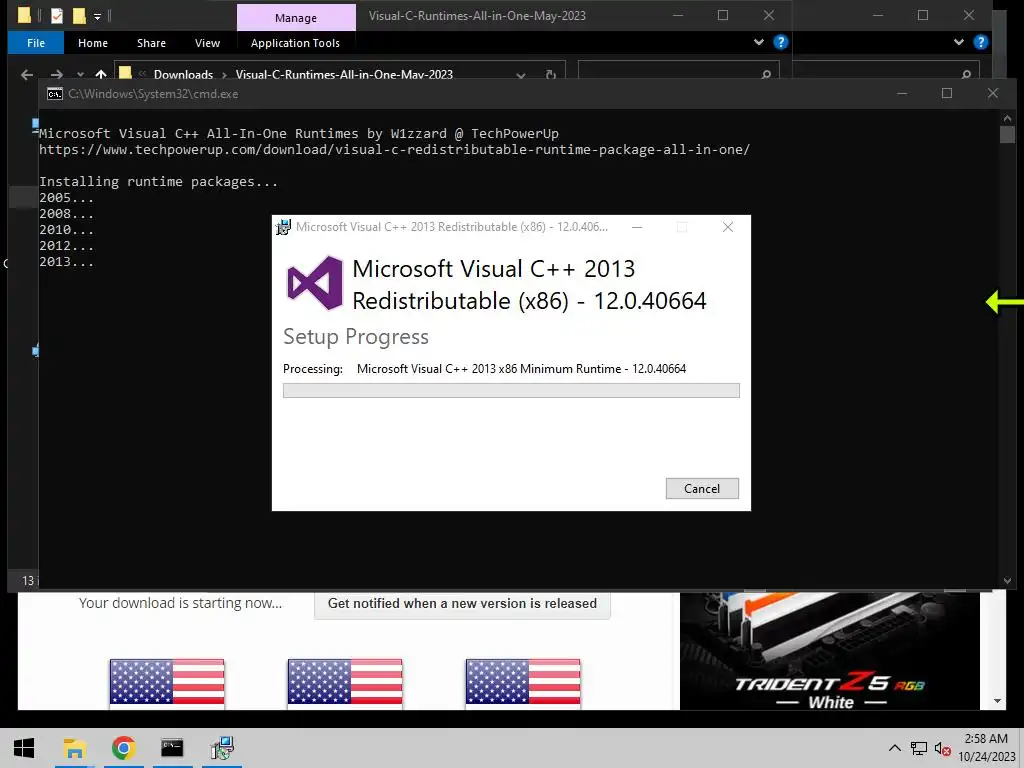Refresh the Explorer folder view
The width and height of the screenshot is (1024, 768).
pos(551,74)
